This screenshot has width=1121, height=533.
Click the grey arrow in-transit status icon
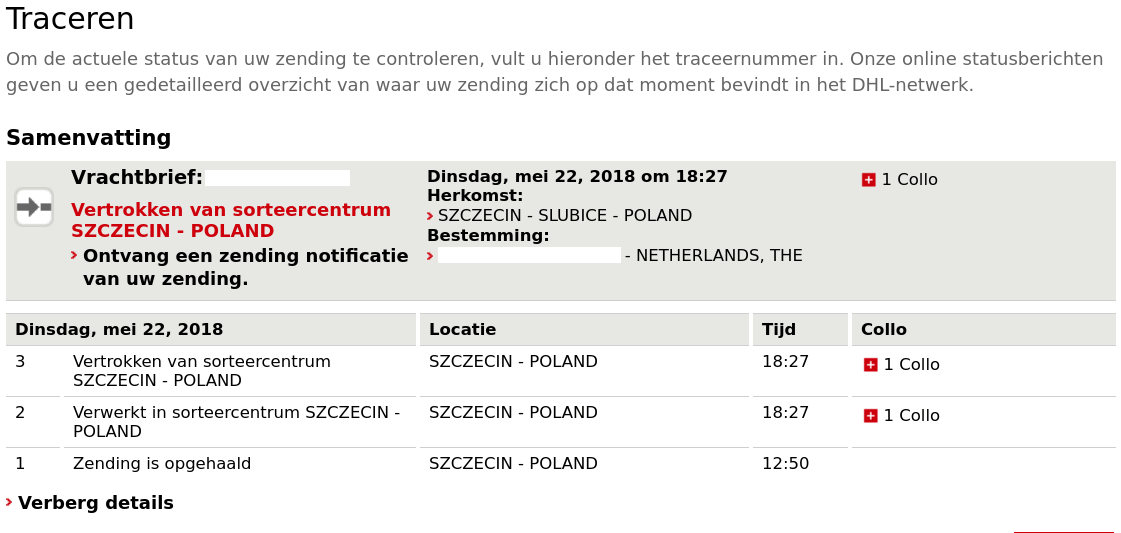coord(34,207)
